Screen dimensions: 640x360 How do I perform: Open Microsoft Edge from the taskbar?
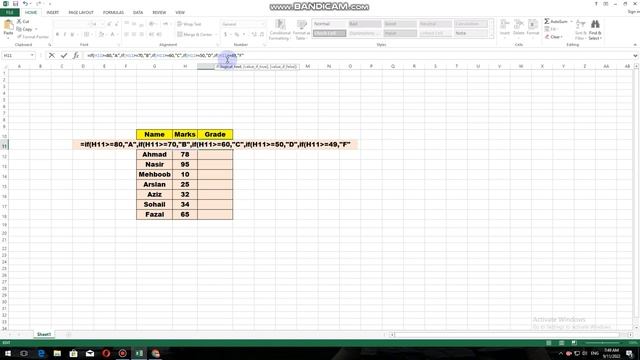pyautogui.click(x=41, y=353)
